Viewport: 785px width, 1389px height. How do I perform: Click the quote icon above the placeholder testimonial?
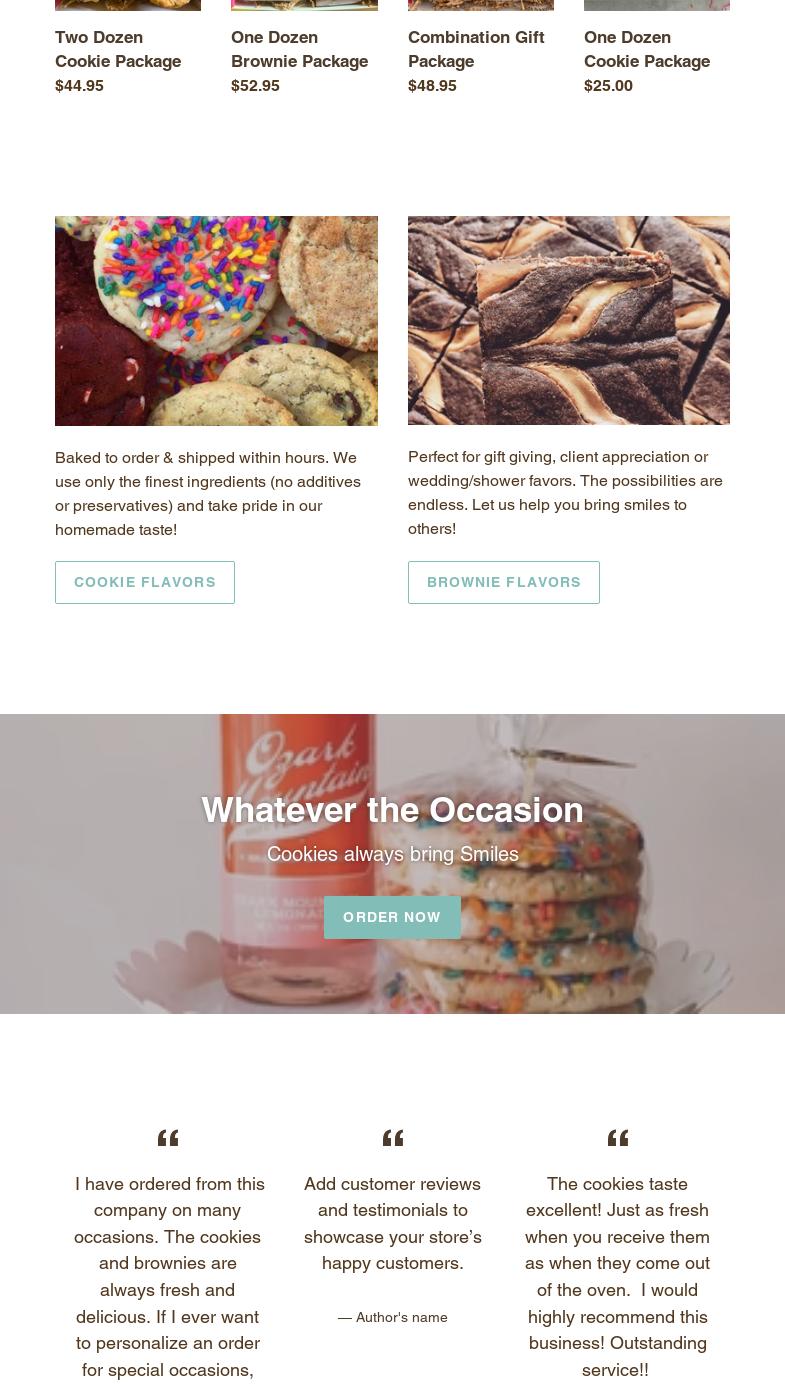pos(393,1138)
